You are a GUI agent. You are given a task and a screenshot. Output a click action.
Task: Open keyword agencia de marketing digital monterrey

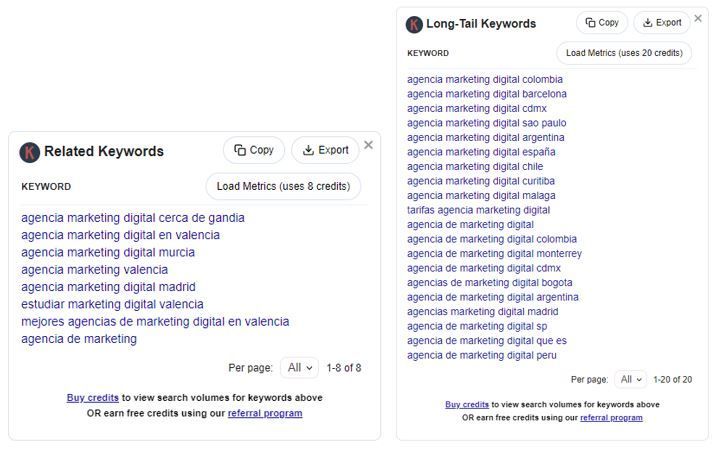pyautogui.click(x=494, y=253)
